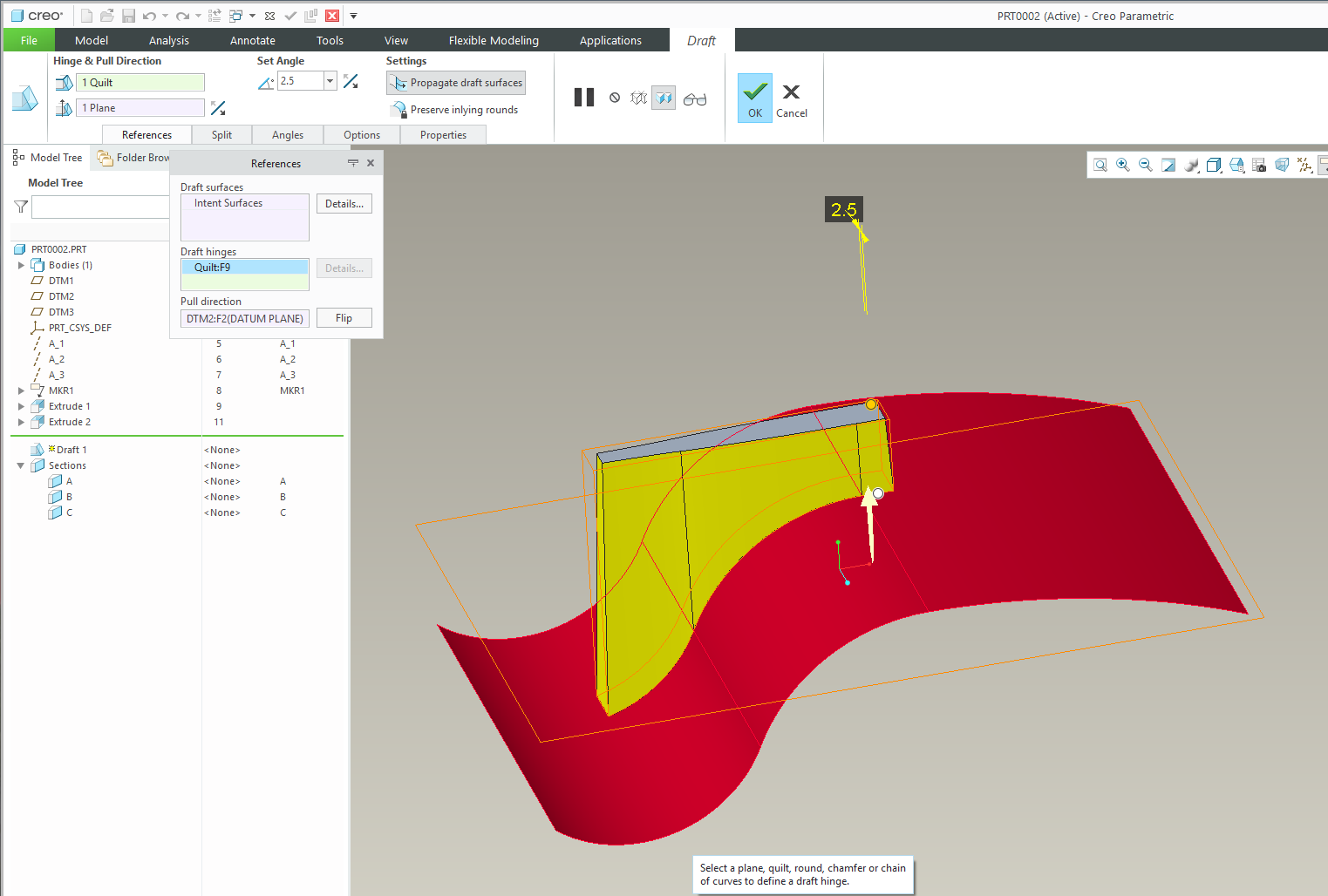Open the Angles panel tab
The image size is (1328, 896).
tap(288, 134)
